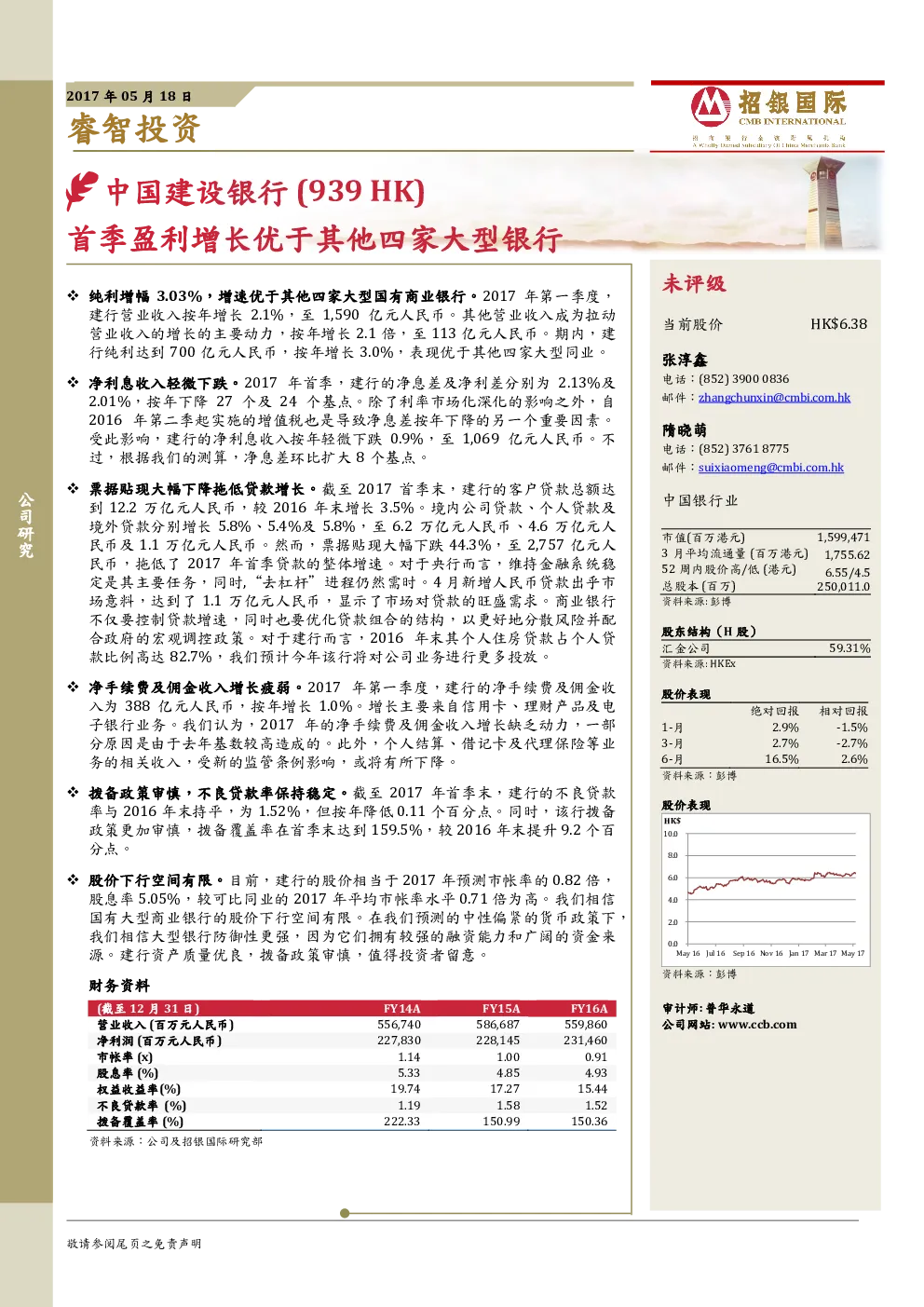The image size is (924, 1307).
Task: Click the 市帐率 (x) table row label
Action: point(125,1057)
